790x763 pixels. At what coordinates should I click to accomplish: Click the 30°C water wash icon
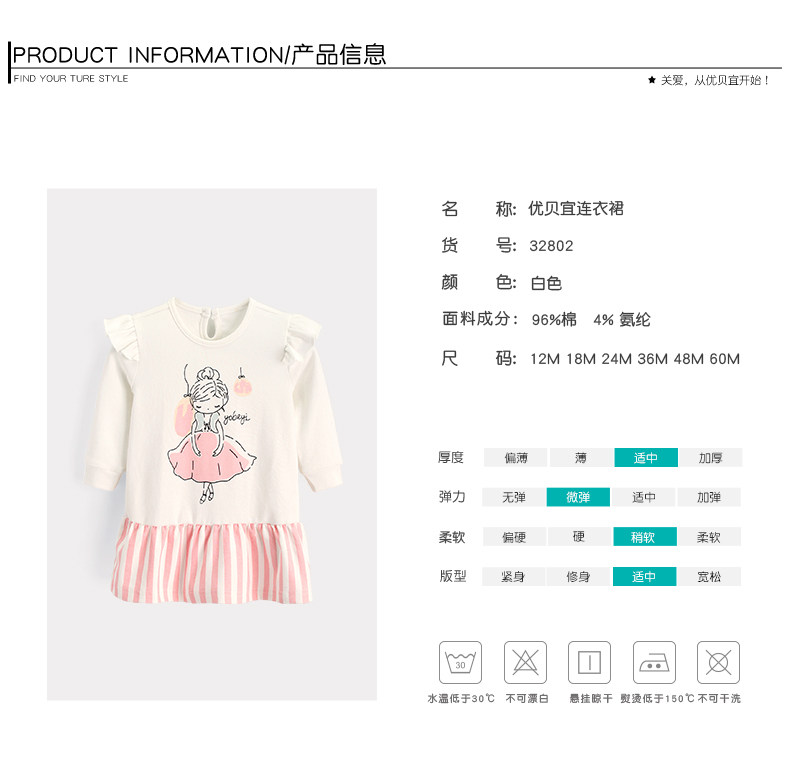[460, 662]
